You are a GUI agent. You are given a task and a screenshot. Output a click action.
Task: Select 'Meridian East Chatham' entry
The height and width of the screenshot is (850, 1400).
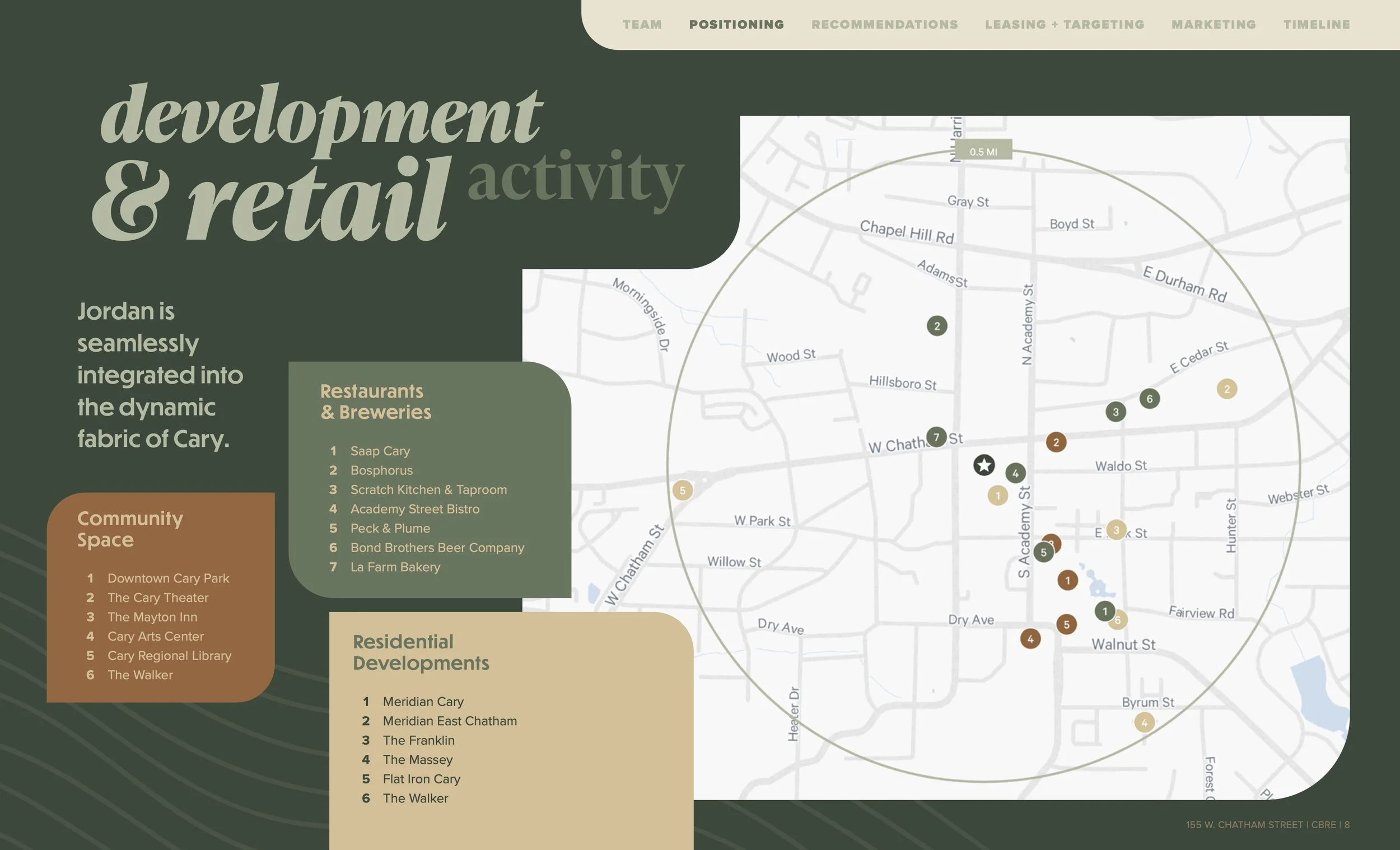[450, 721]
